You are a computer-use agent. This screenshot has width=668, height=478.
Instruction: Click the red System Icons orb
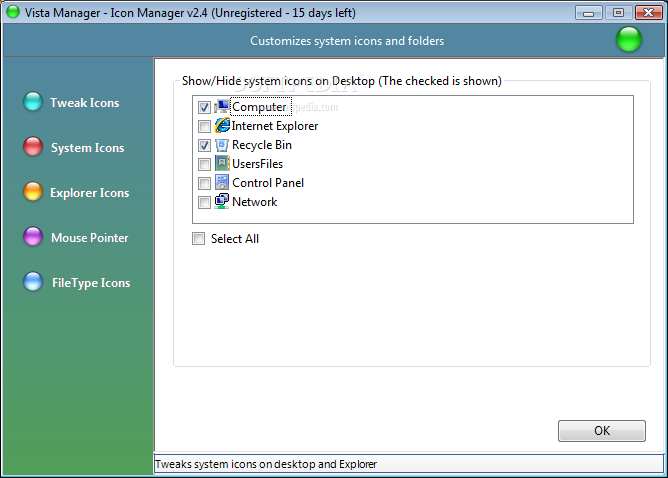click(x=33, y=147)
